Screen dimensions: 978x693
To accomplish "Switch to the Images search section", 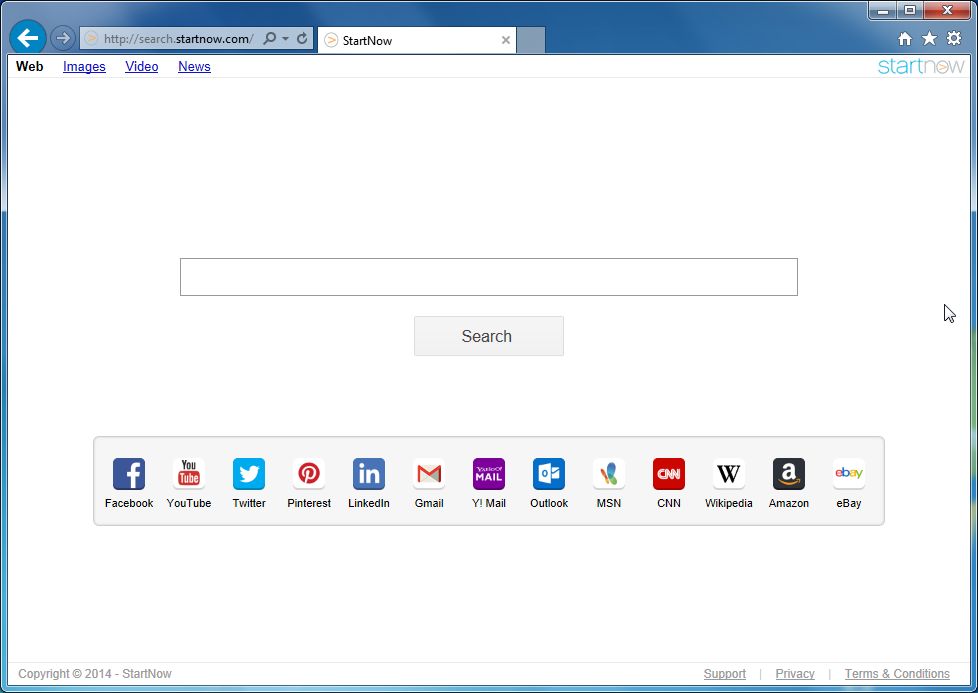I will (x=84, y=66).
